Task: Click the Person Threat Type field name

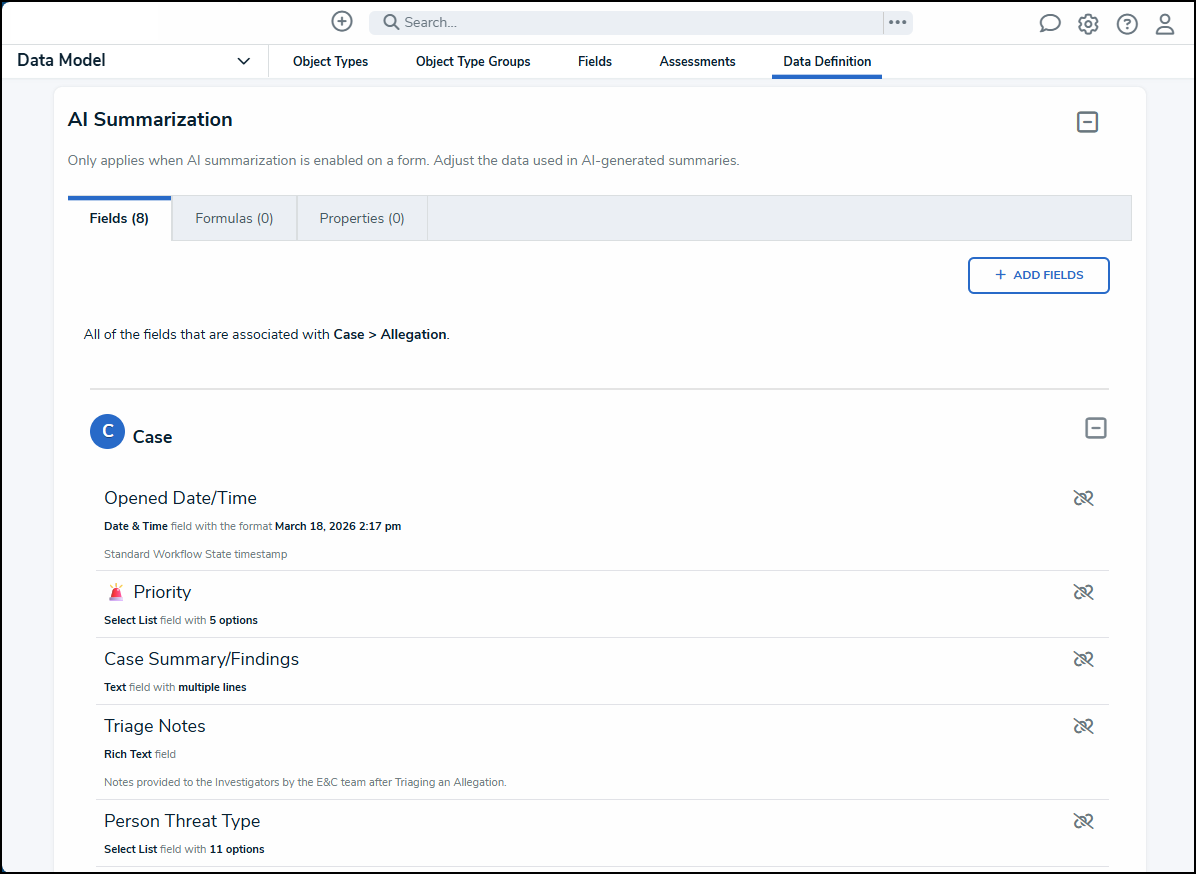Action: click(x=182, y=821)
